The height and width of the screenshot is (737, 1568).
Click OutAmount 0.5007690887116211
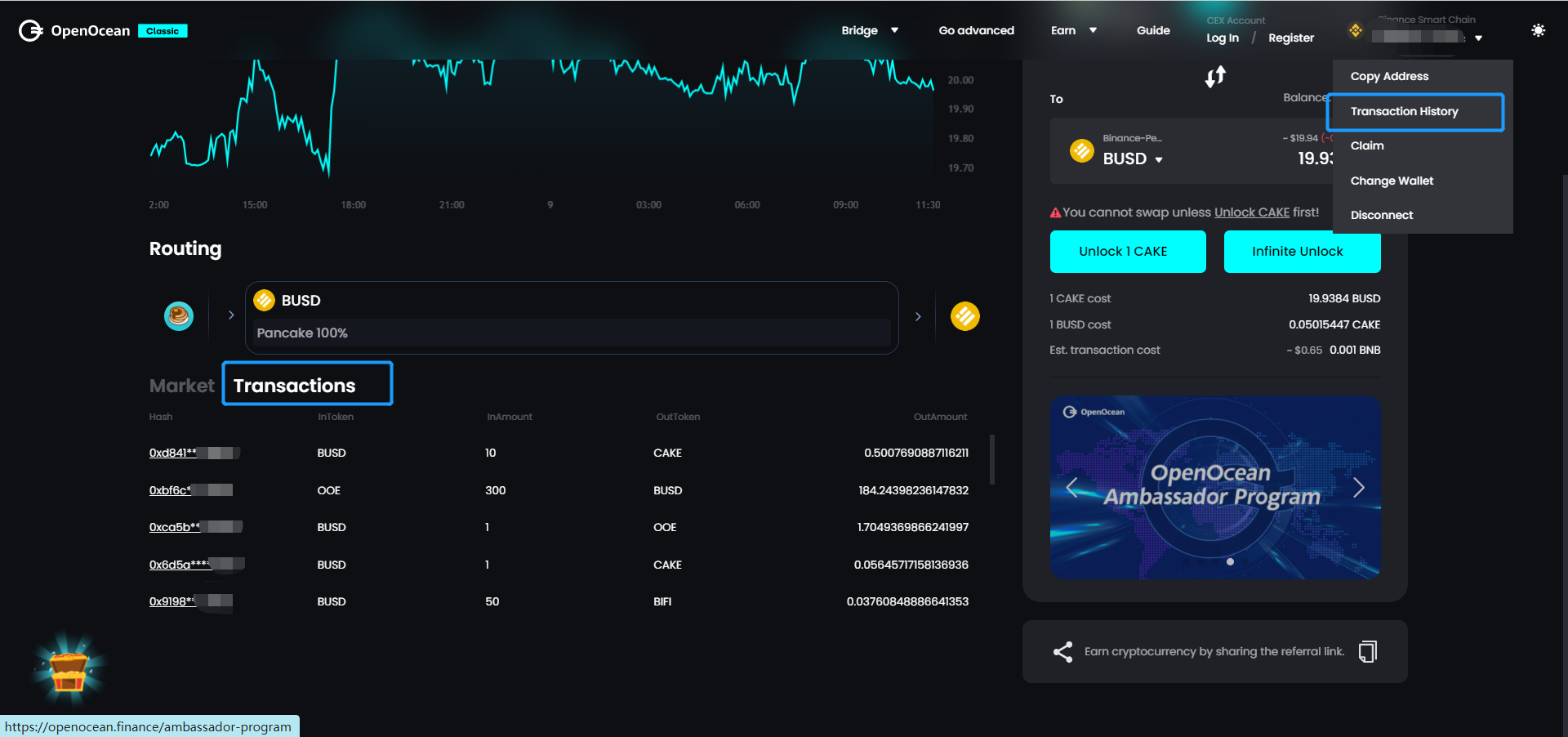[916, 453]
